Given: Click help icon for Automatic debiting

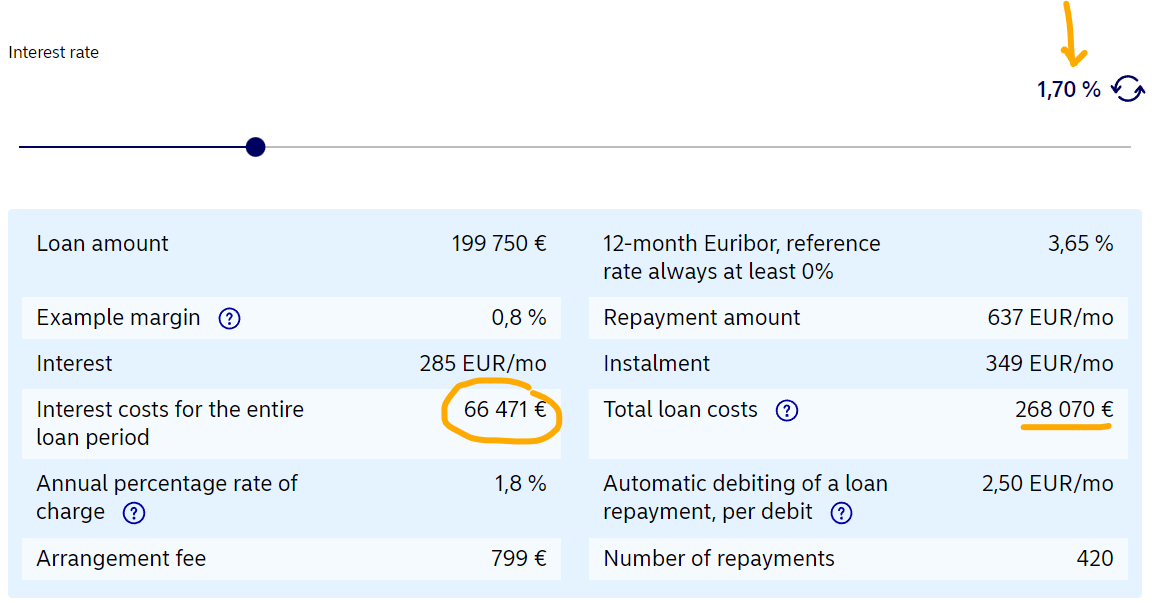Looking at the screenshot, I should 842,513.
